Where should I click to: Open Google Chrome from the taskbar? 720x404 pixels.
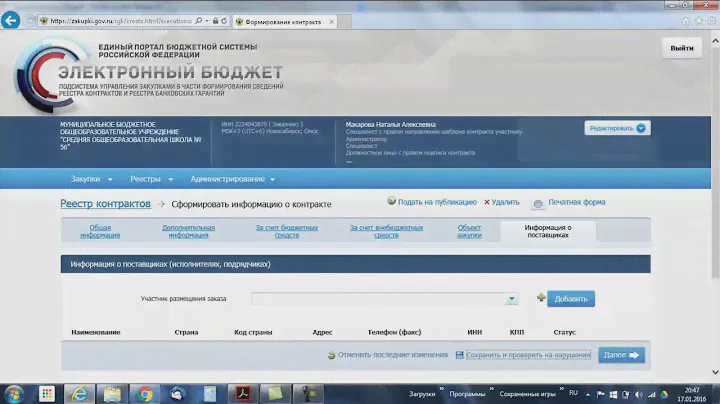pyautogui.click(x=144, y=393)
